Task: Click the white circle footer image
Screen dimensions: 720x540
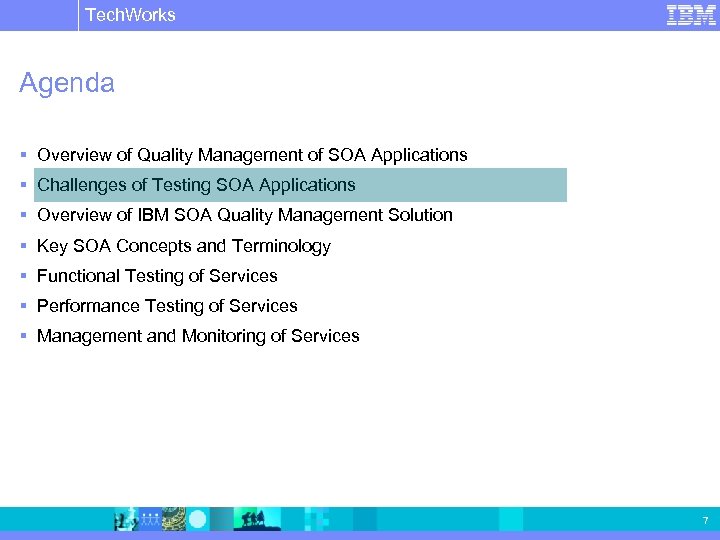Action: pos(198,519)
